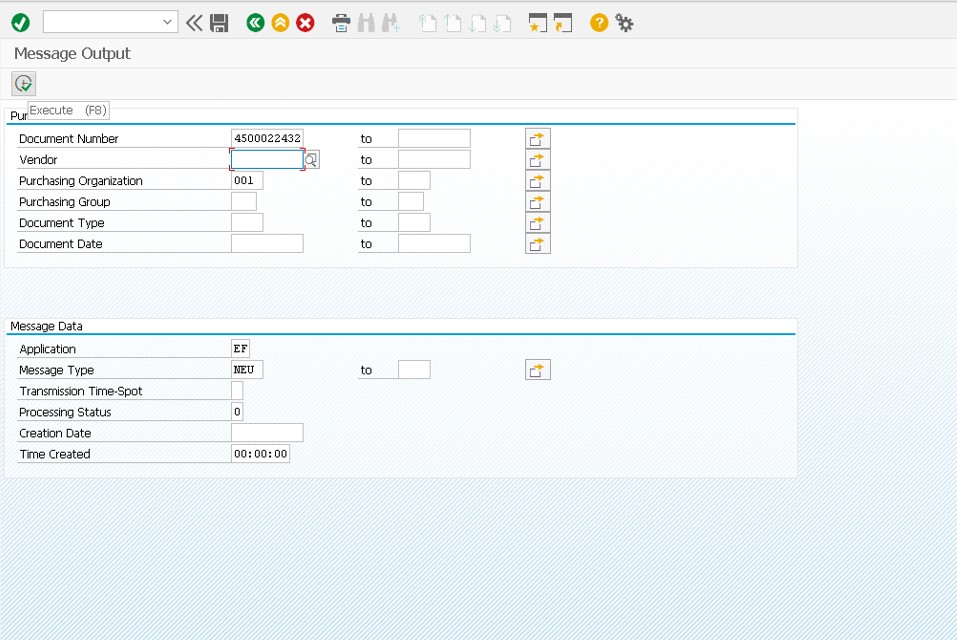
Task: Open multiple selection for Message Type
Action: 538,370
